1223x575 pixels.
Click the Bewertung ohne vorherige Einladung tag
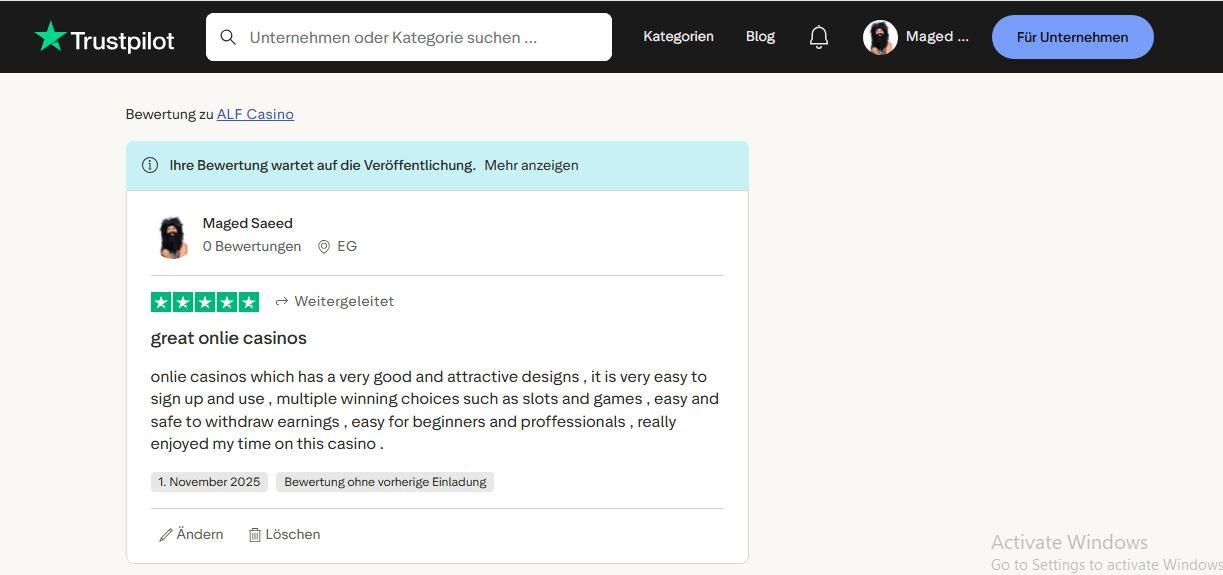coord(385,482)
